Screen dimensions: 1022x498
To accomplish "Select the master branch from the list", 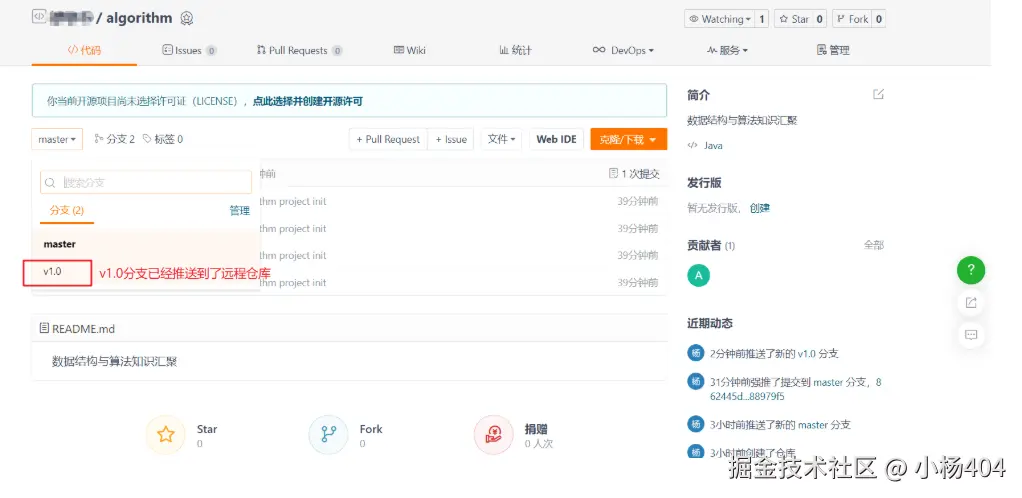I will click(146, 244).
